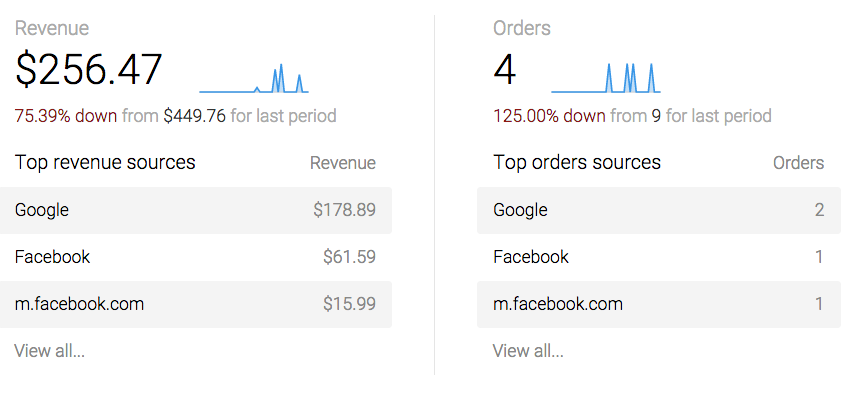Open View all revenue sources link
This screenshot has width=850, height=403.
pyautogui.click(x=49, y=351)
